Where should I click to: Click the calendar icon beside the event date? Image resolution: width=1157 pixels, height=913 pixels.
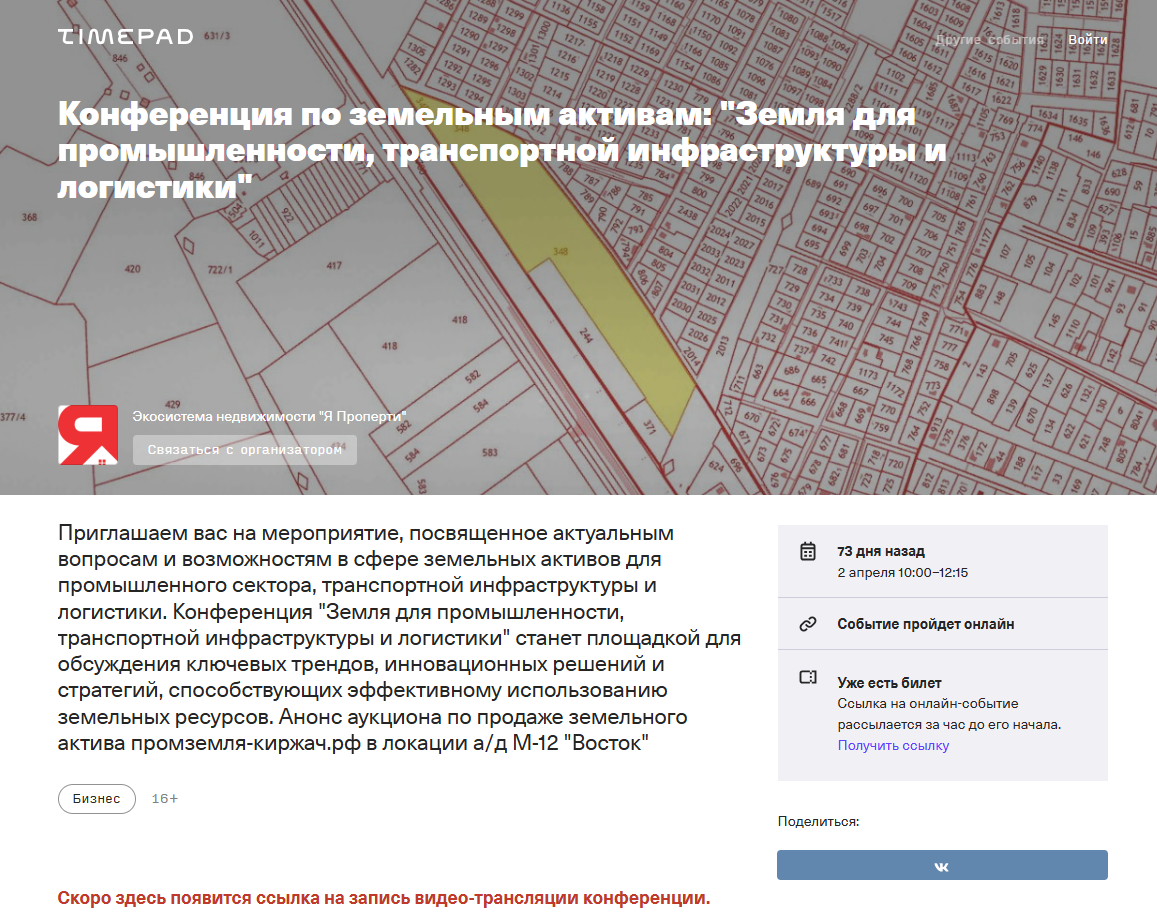click(810, 550)
